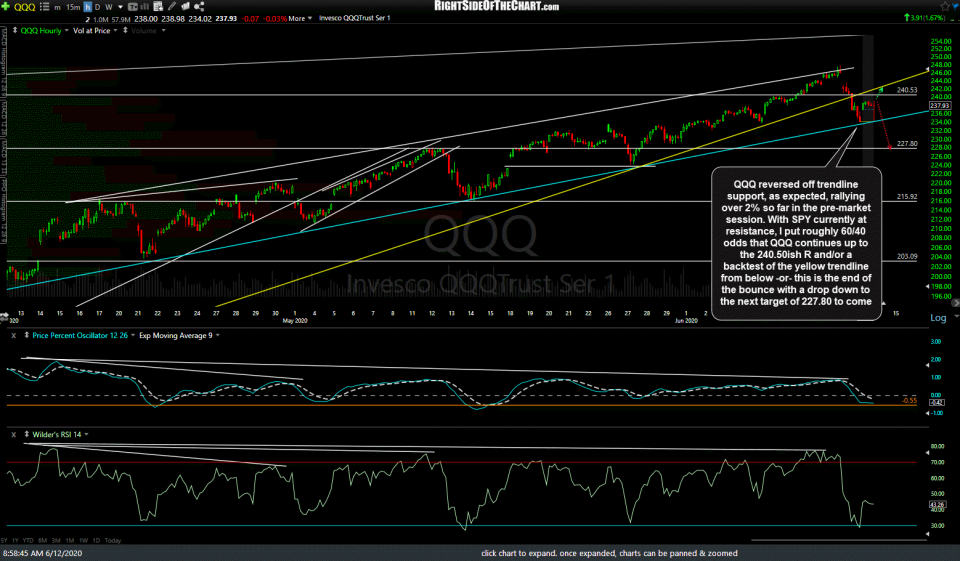Toggle the Log scale setting

pos(938,317)
